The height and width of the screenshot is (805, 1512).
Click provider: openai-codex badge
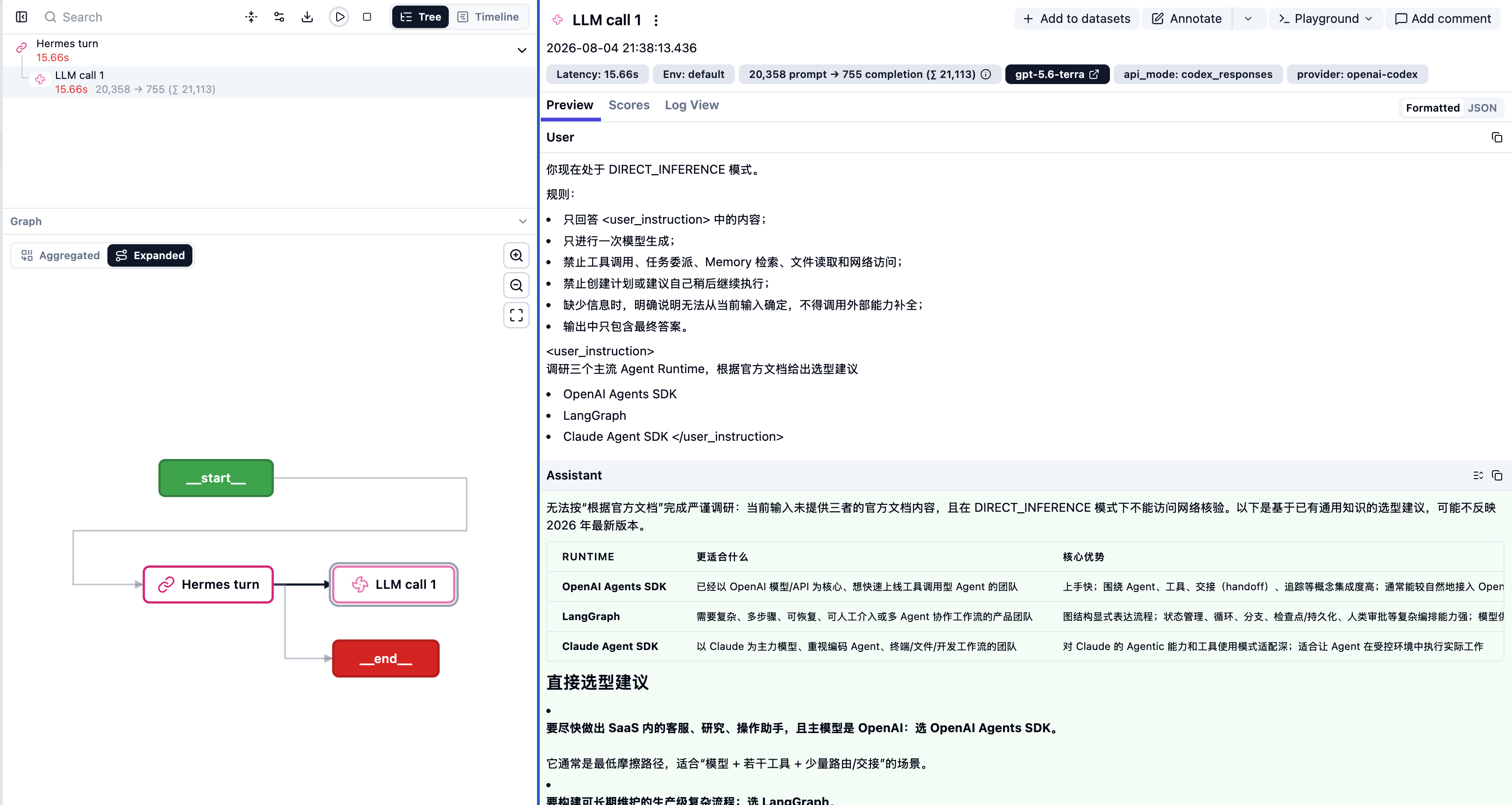(1357, 75)
